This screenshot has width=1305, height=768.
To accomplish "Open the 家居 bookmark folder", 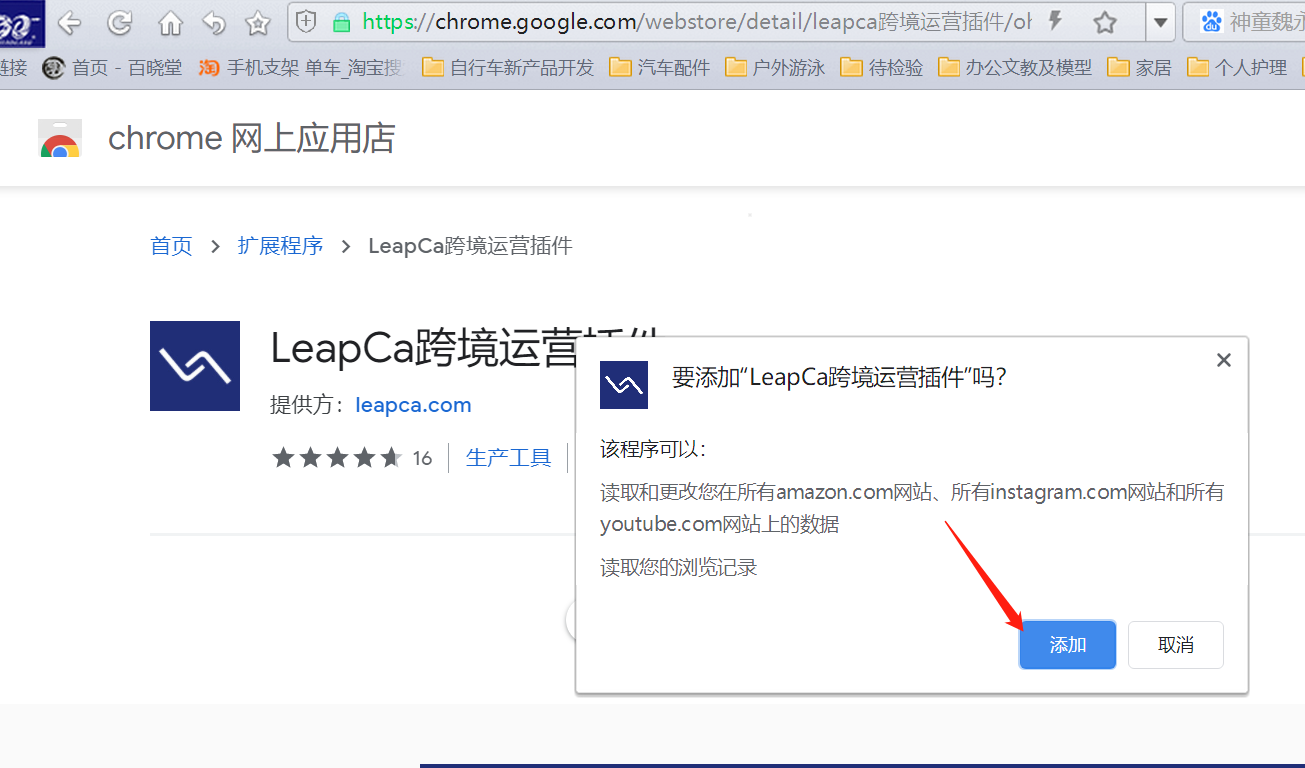I will [x=1140, y=67].
